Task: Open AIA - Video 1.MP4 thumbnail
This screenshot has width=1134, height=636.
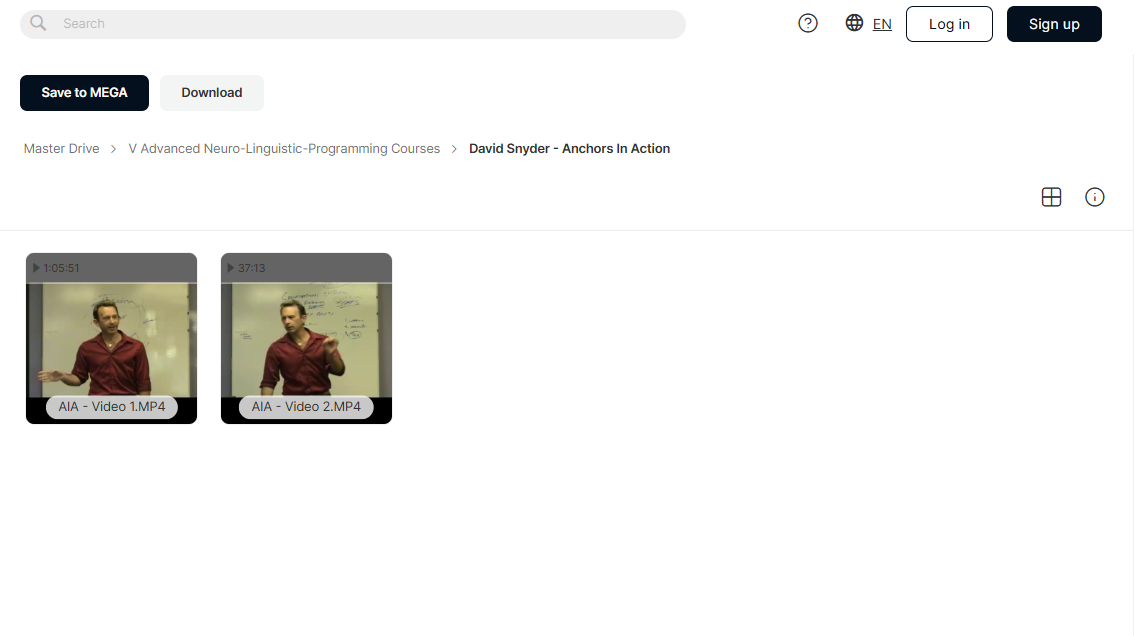Action: [x=111, y=338]
